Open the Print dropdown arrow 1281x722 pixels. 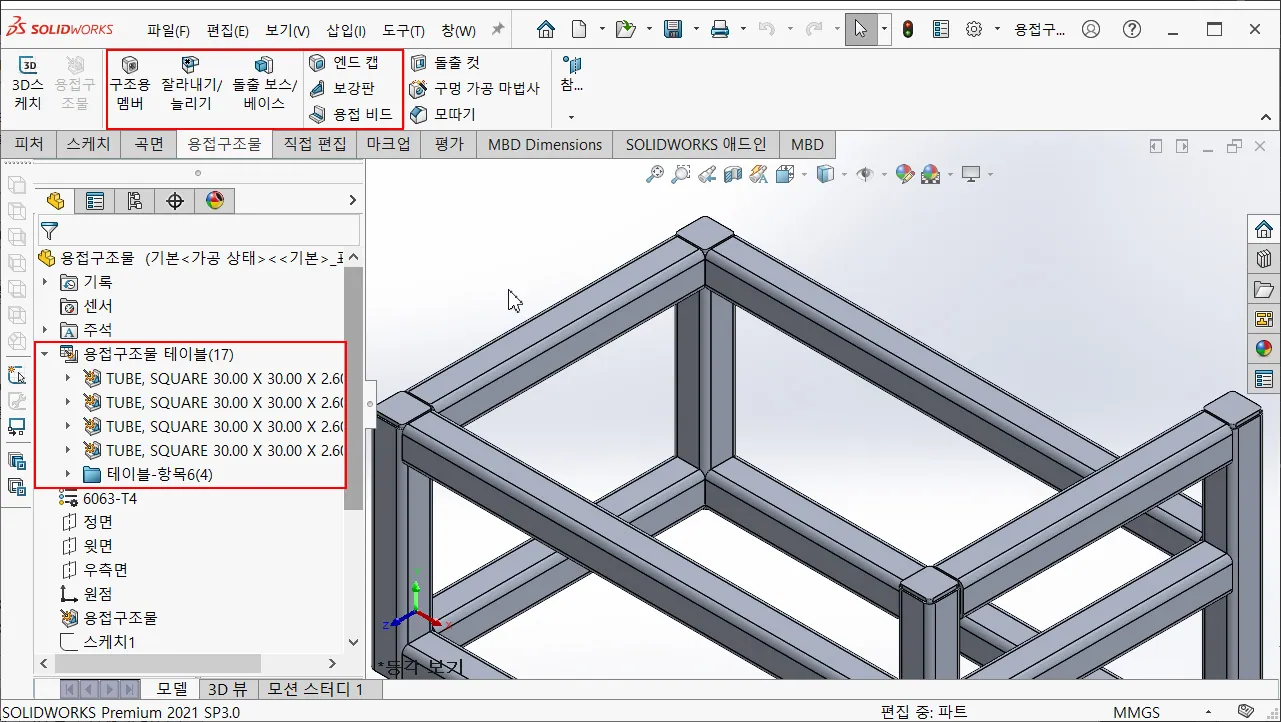point(742,29)
